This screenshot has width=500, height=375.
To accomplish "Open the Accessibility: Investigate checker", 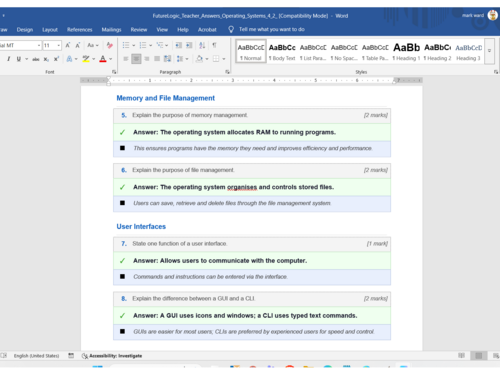I will (112, 356).
